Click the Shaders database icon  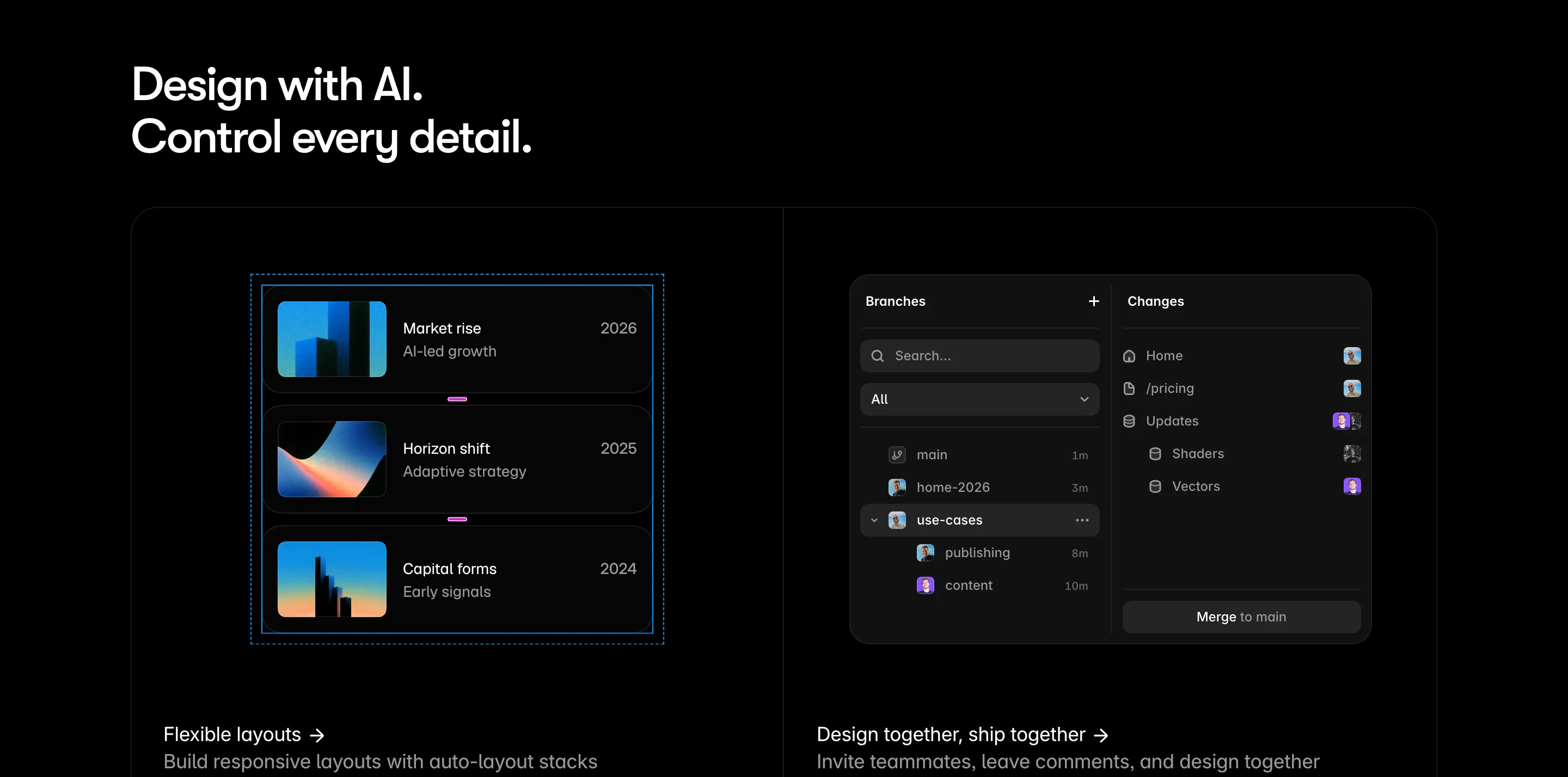click(x=1155, y=454)
